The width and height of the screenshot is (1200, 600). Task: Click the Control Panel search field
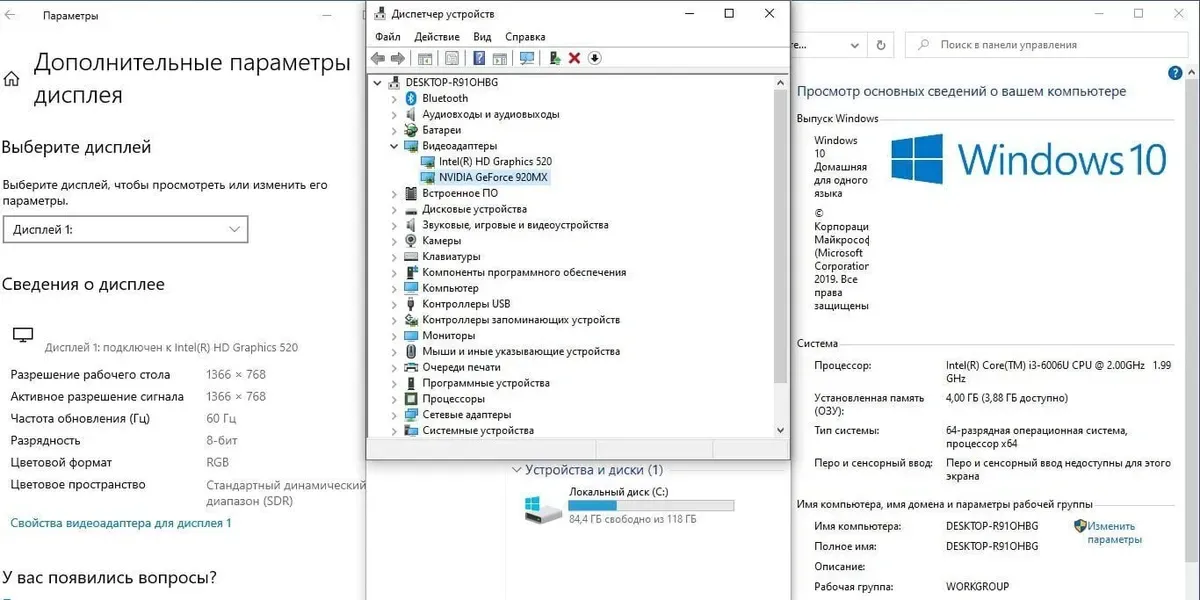tap(1040, 45)
